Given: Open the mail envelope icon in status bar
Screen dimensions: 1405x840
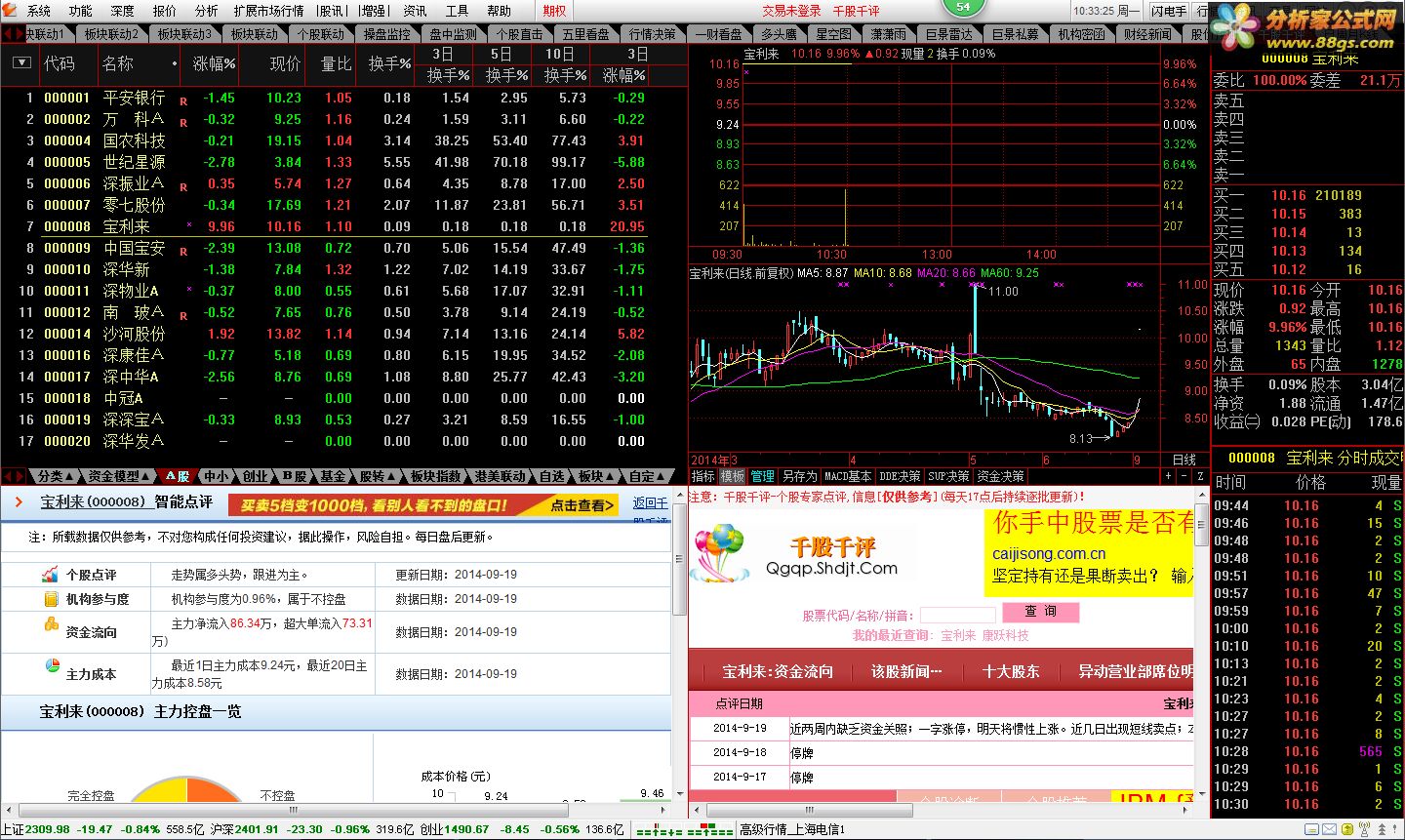Looking at the screenshot, I should [1329, 829].
